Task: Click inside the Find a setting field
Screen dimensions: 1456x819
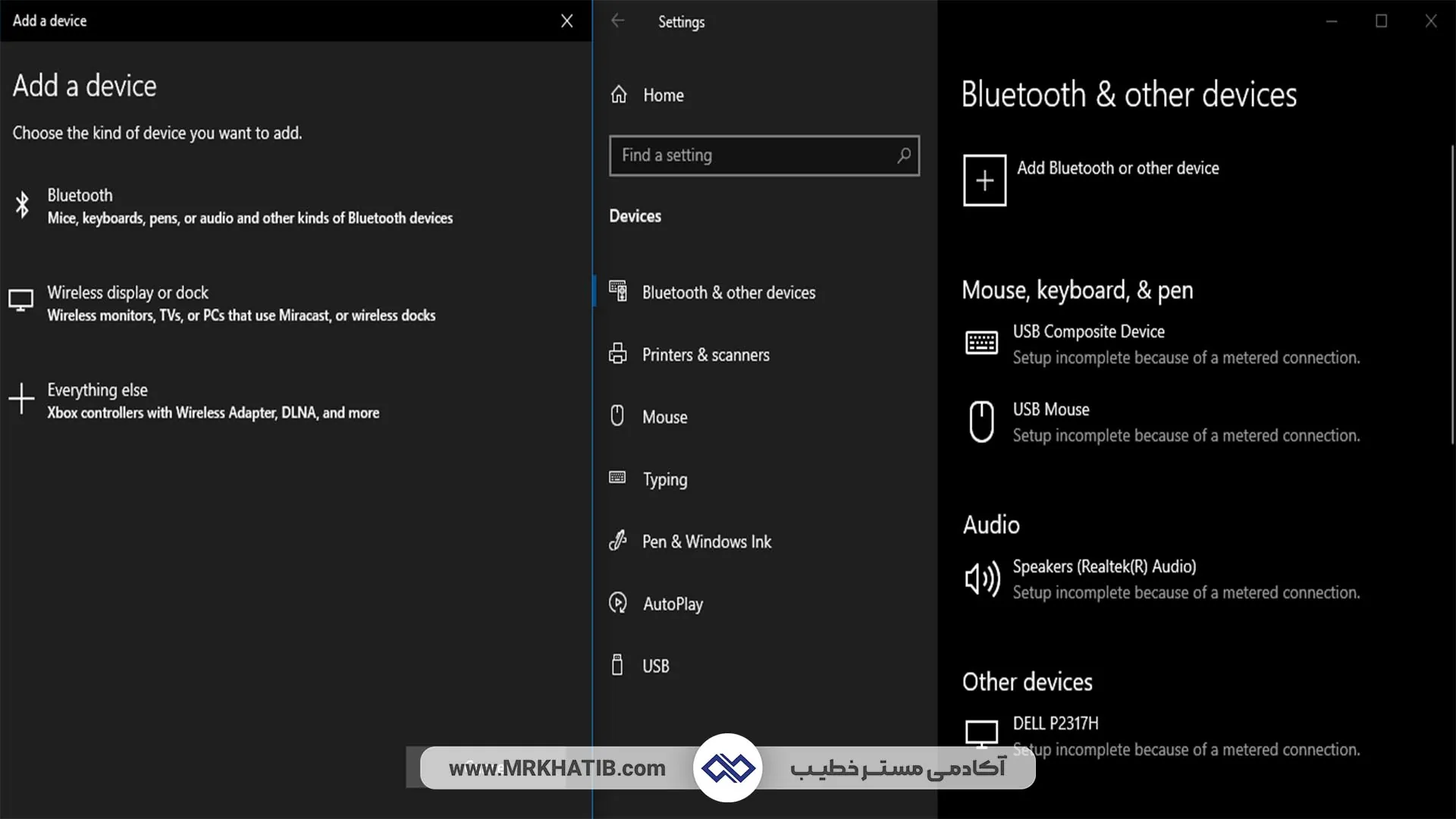Action: pyautogui.click(x=751, y=155)
